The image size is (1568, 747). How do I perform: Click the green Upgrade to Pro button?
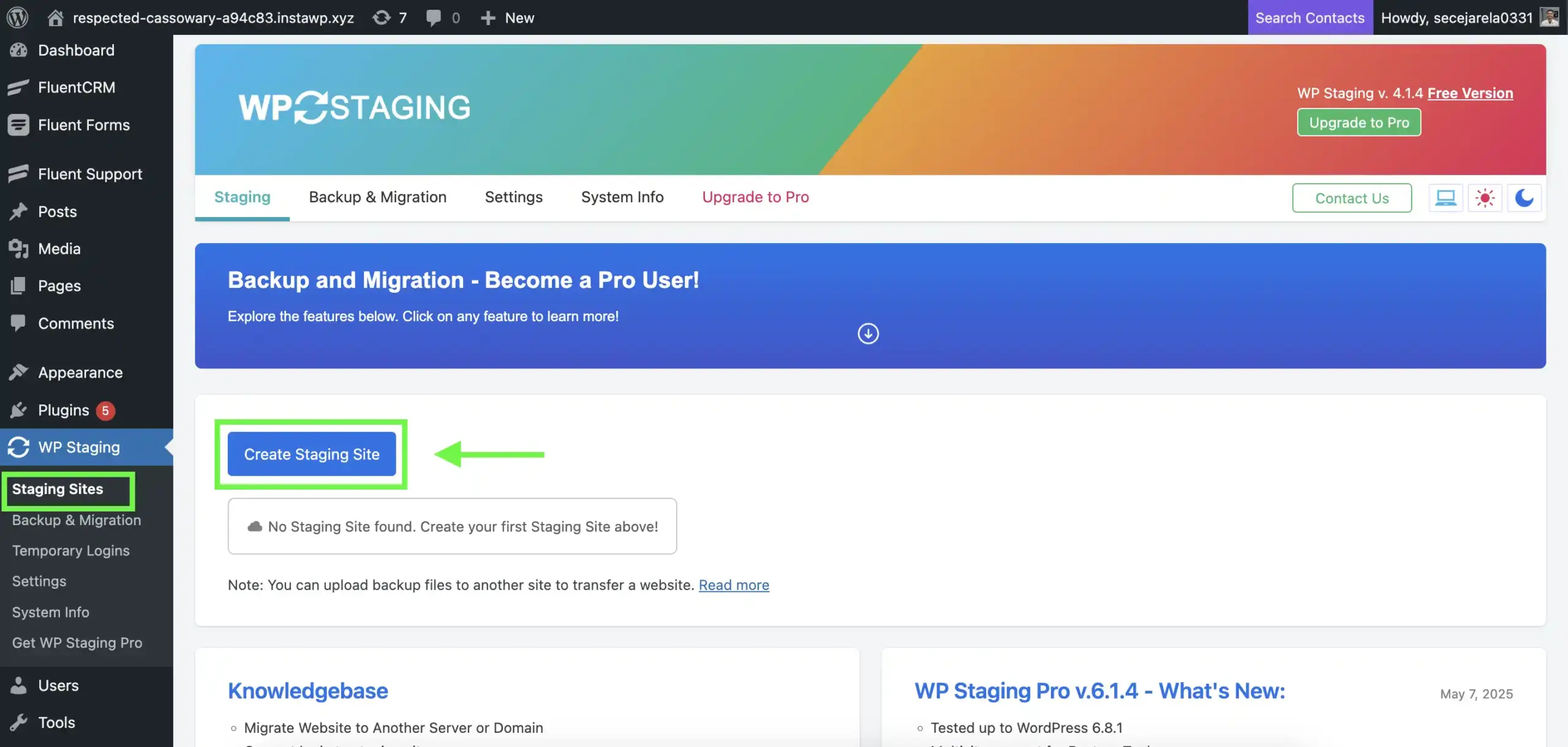[x=1359, y=123]
